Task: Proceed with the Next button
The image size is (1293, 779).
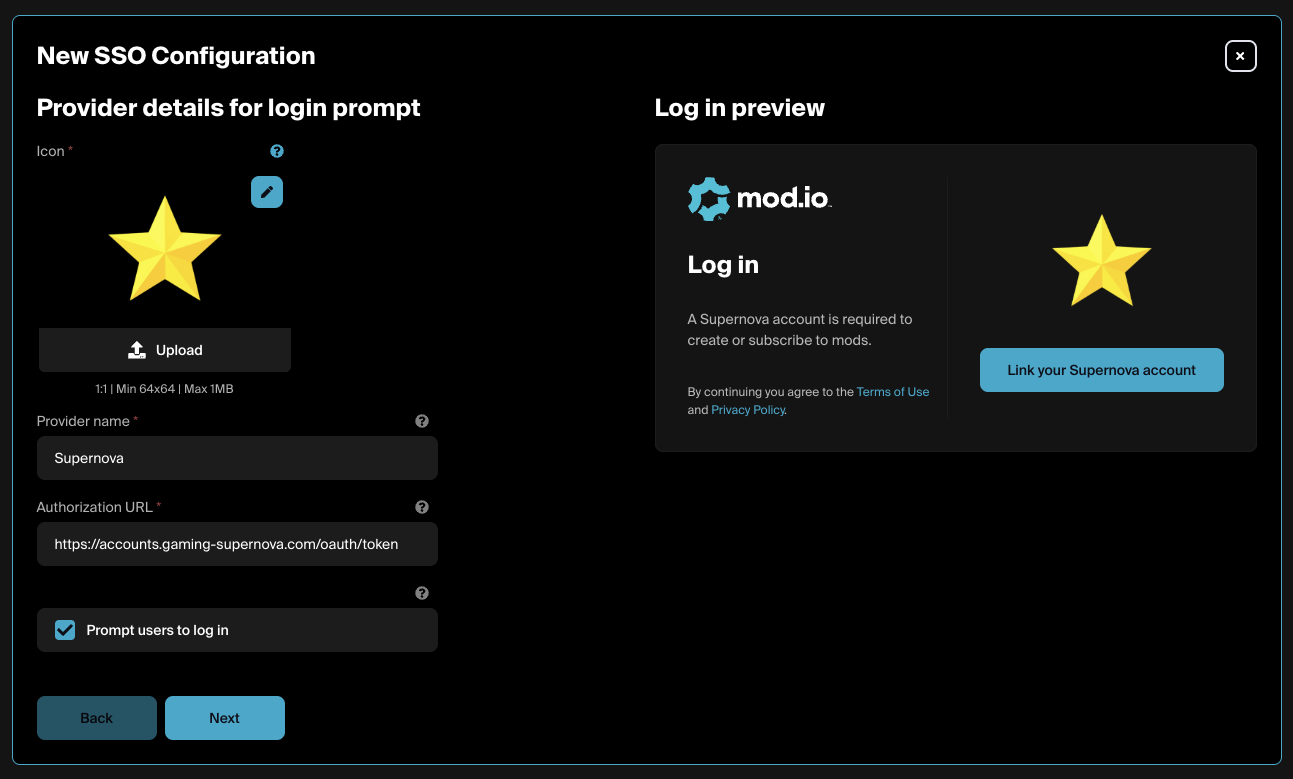Action: (x=225, y=718)
